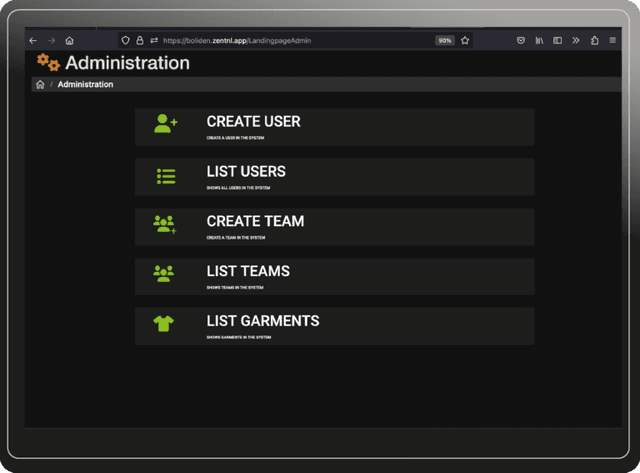Go to browser home page button
The width and height of the screenshot is (640, 473).
tap(69, 41)
